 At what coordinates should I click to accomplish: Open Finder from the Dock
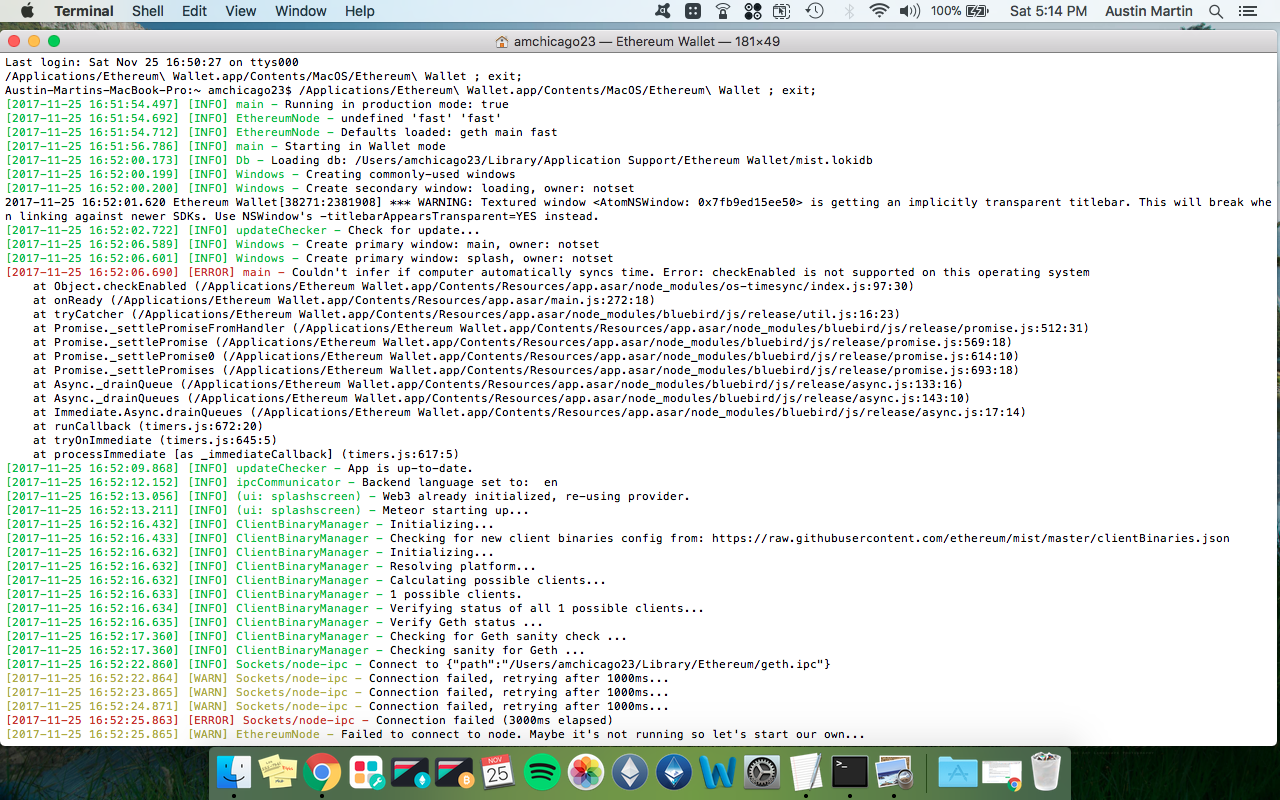click(234, 772)
